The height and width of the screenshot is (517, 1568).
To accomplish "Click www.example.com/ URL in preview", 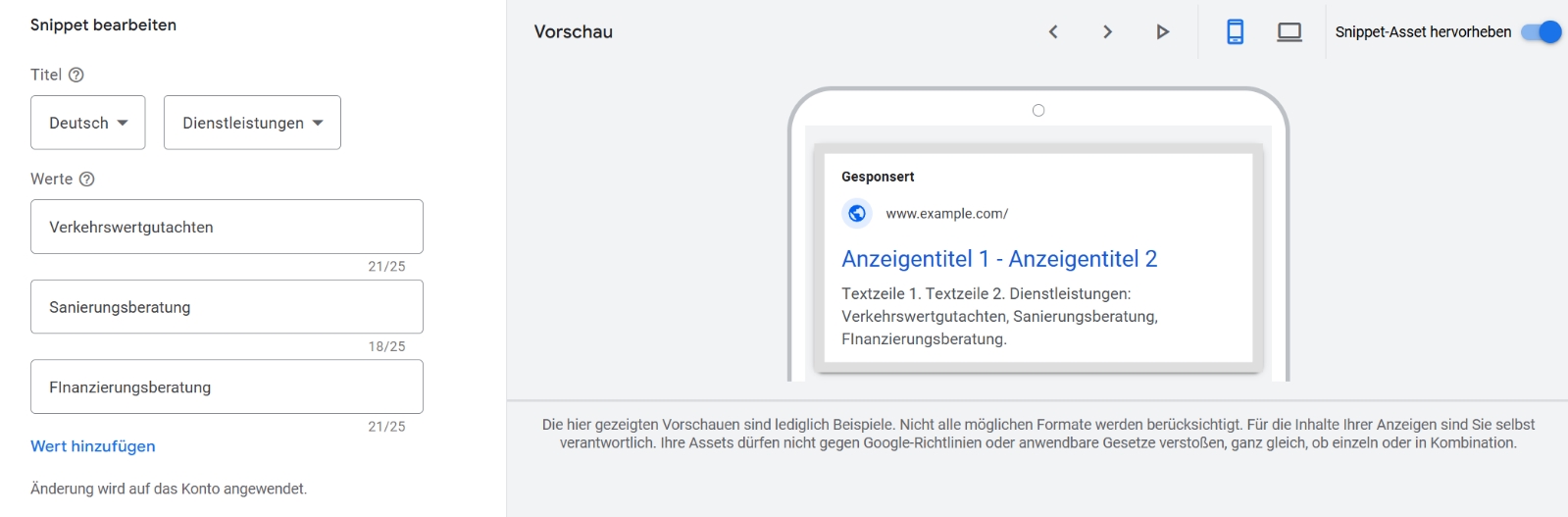I will (x=946, y=214).
